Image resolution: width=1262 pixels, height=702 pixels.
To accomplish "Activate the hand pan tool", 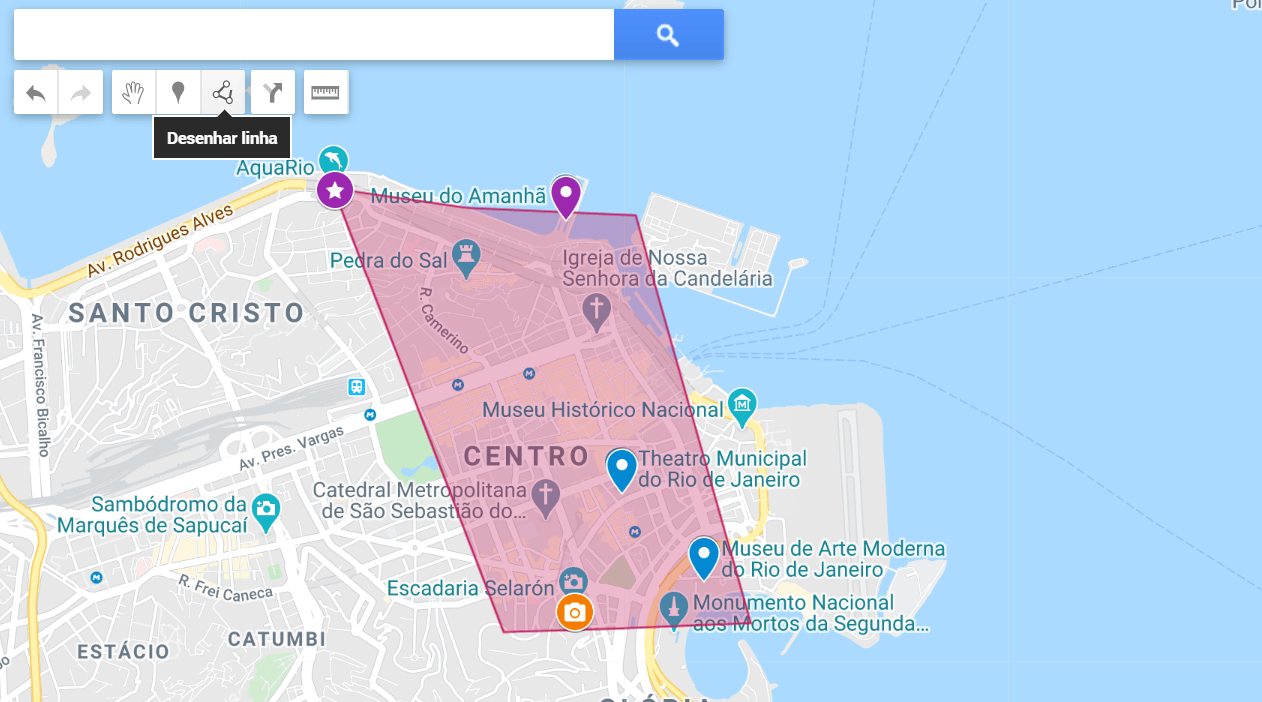I will click(133, 92).
